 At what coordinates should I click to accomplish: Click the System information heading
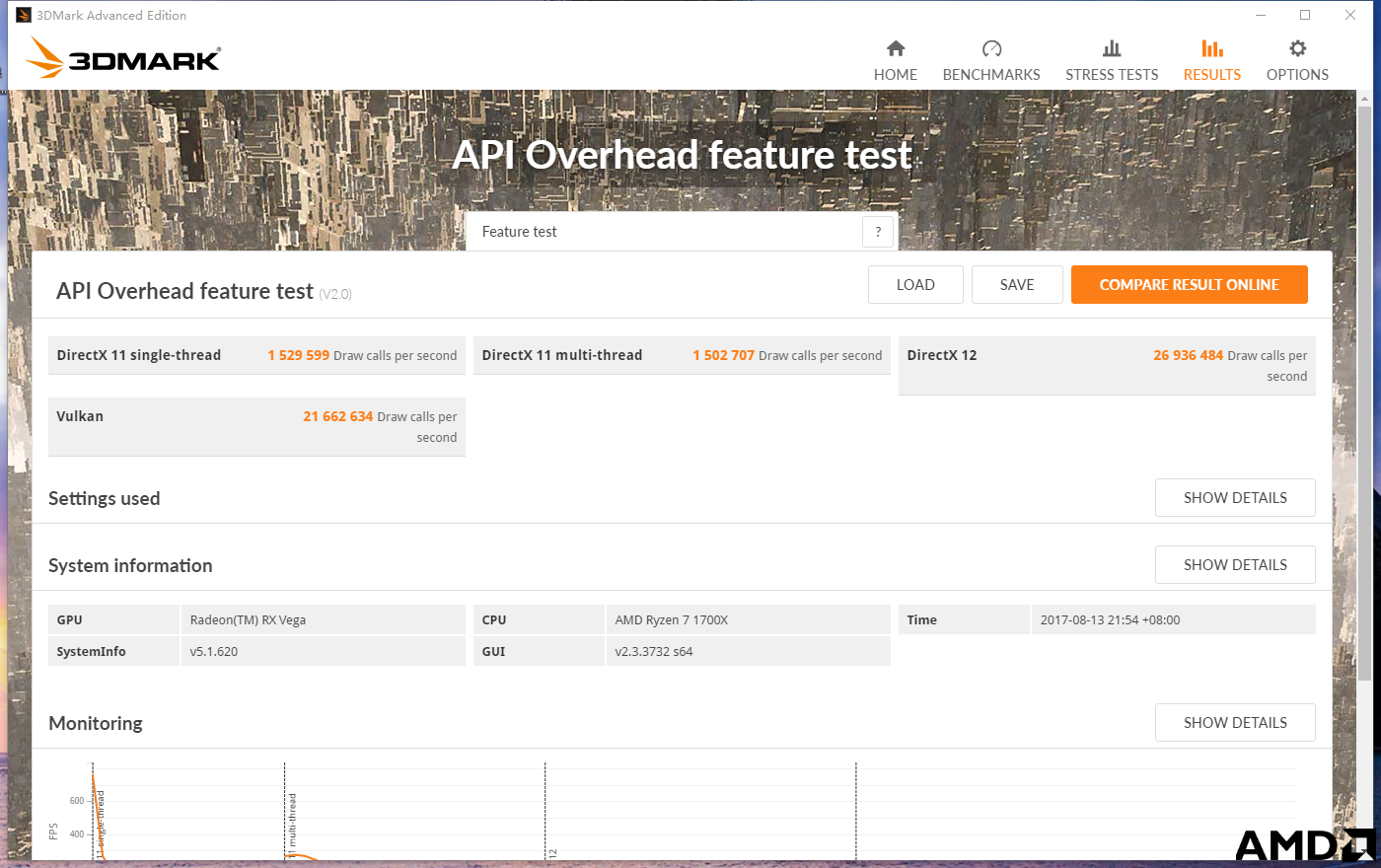click(130, 565)
